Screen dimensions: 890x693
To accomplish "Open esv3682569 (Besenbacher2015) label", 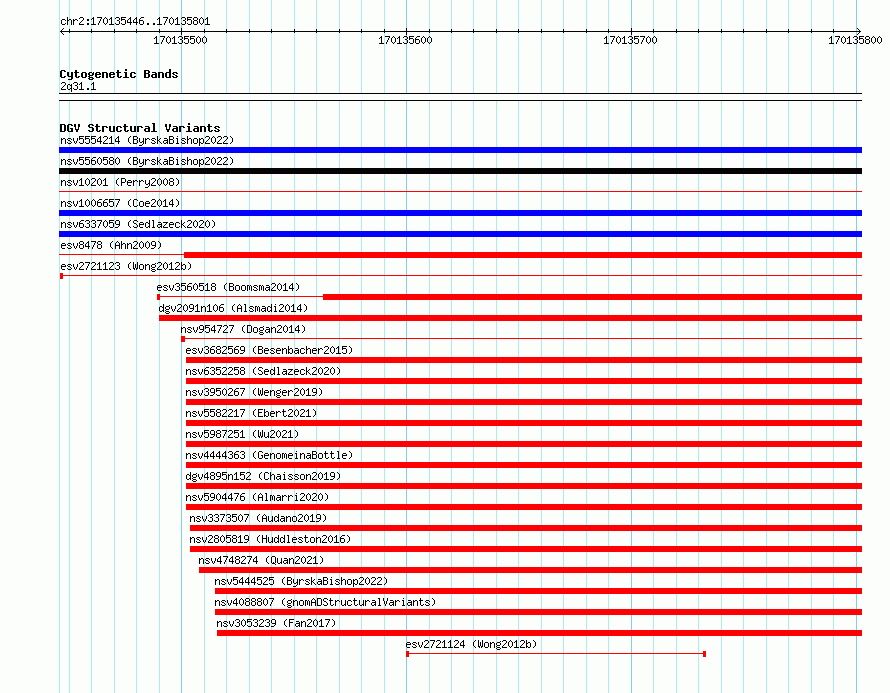I will tap(269, 350).
